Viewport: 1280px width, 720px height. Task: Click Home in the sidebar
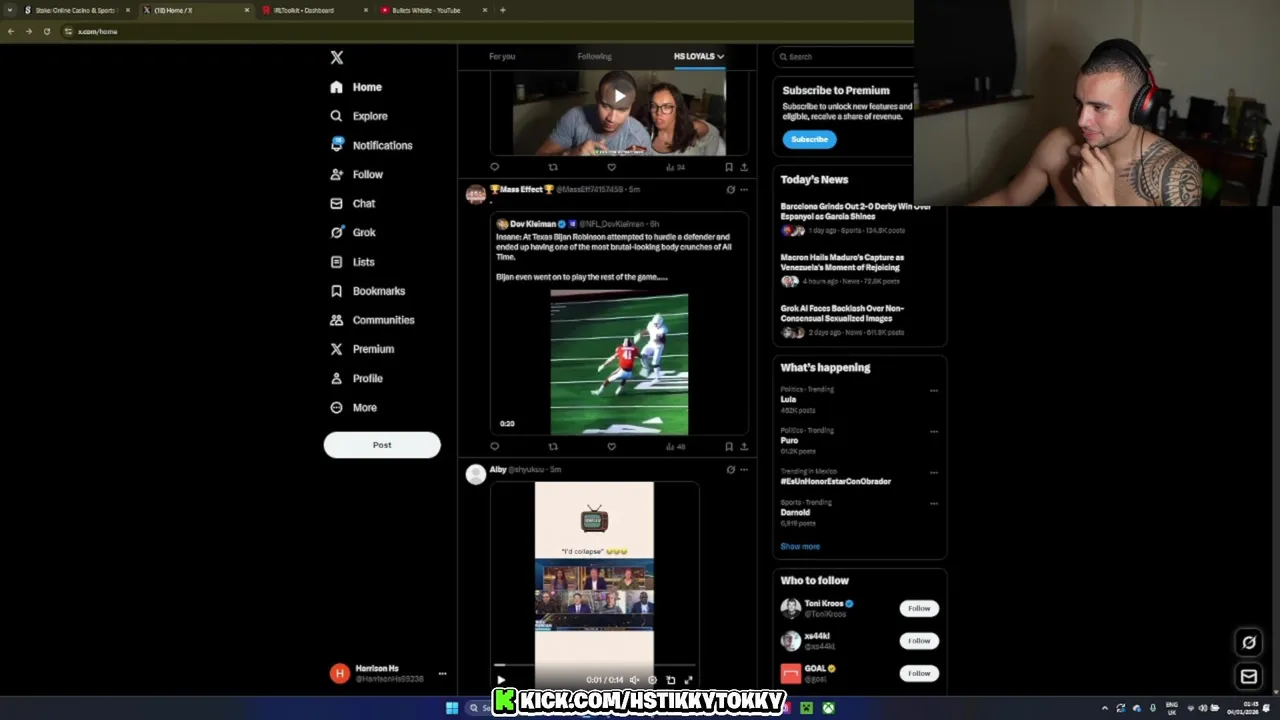pos(356,87)
